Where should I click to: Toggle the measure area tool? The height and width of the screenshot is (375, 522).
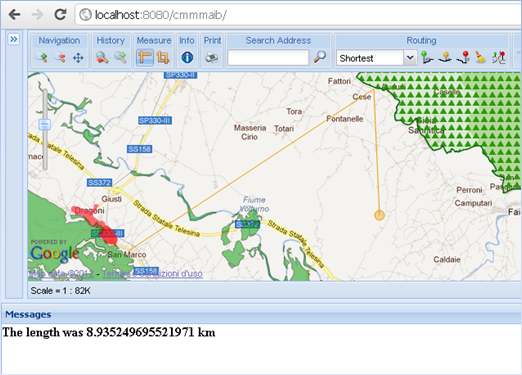[163, 58]
